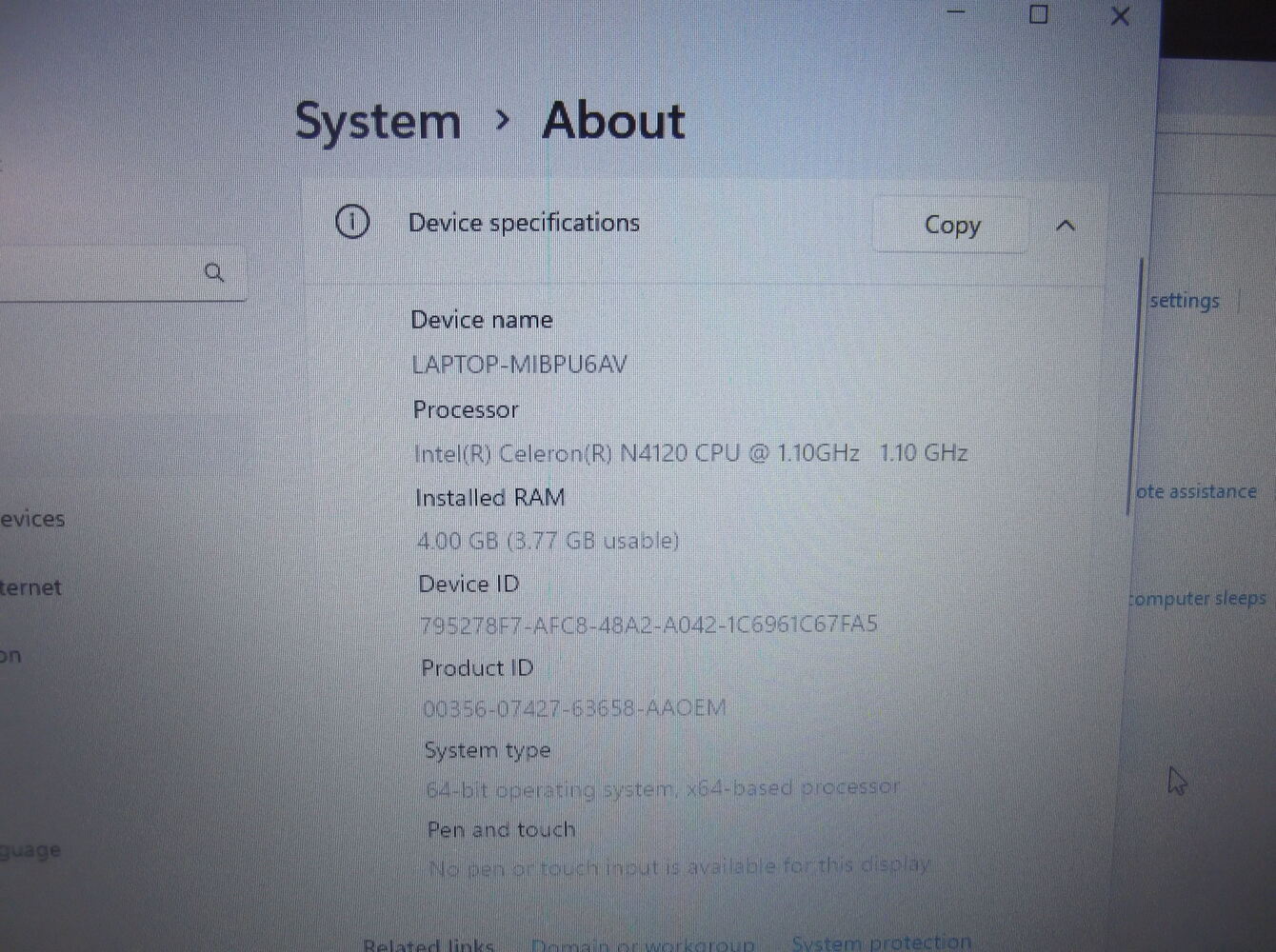The width and height of the screenshot is (1276, 952).
Task: Open Bluetooth & devices in the sidebar
Action: click(32, 519)
